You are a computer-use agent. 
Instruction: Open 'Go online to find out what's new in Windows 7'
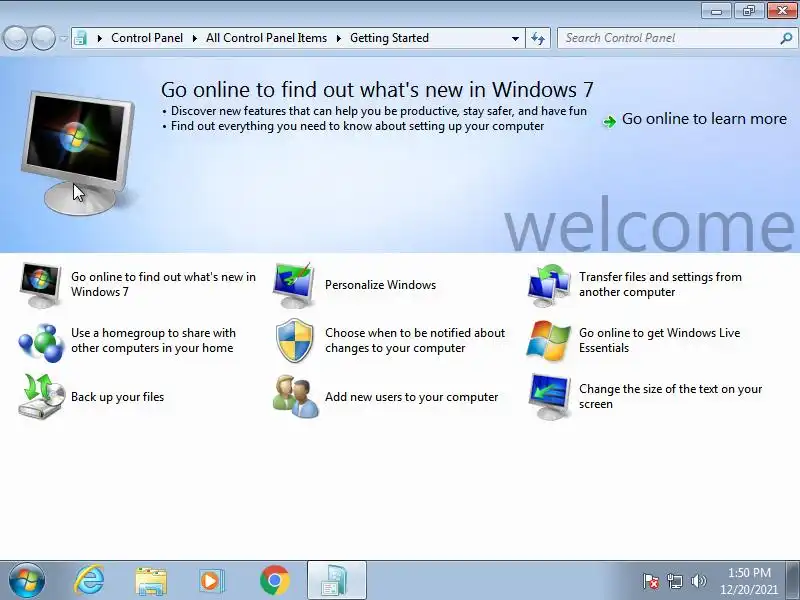point(163,284)
